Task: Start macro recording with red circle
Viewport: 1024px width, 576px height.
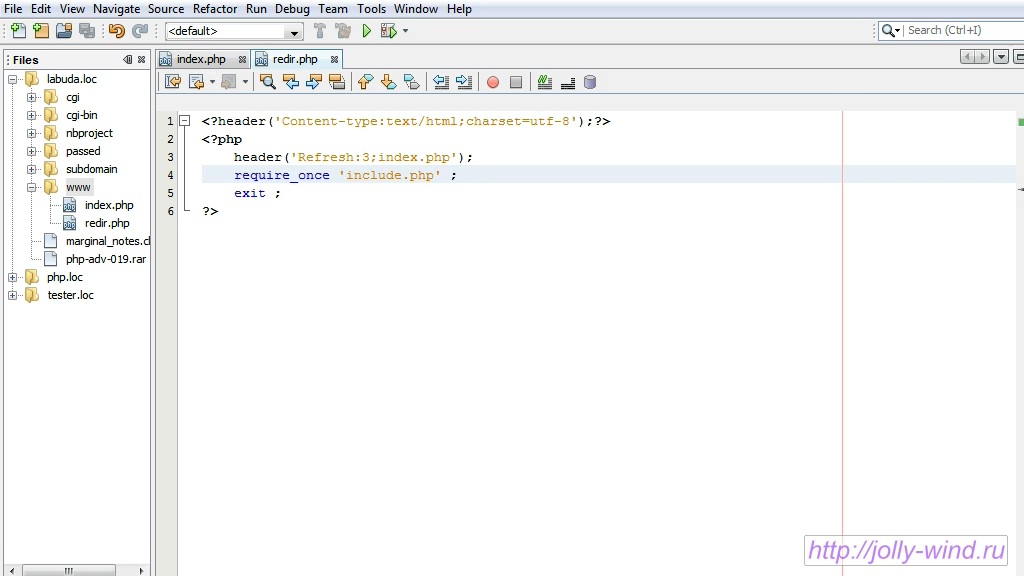Action: (x=493, y=82)
